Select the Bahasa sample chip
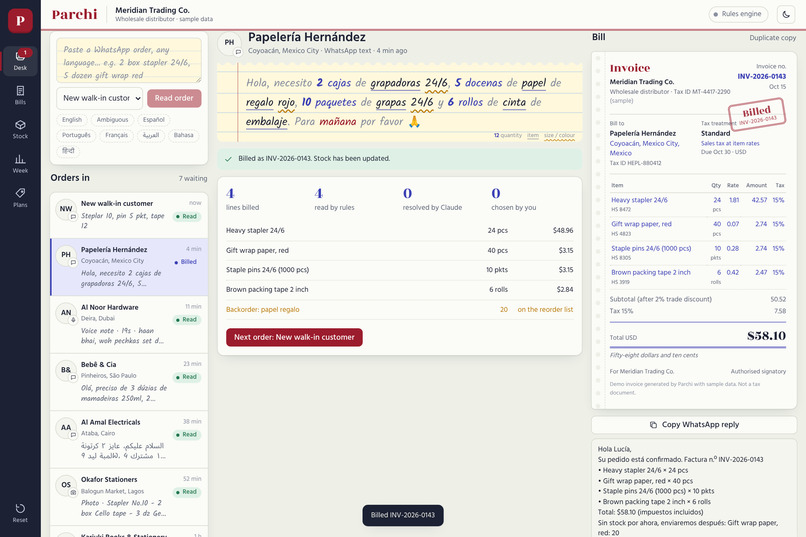 click(x=184, y=135)
